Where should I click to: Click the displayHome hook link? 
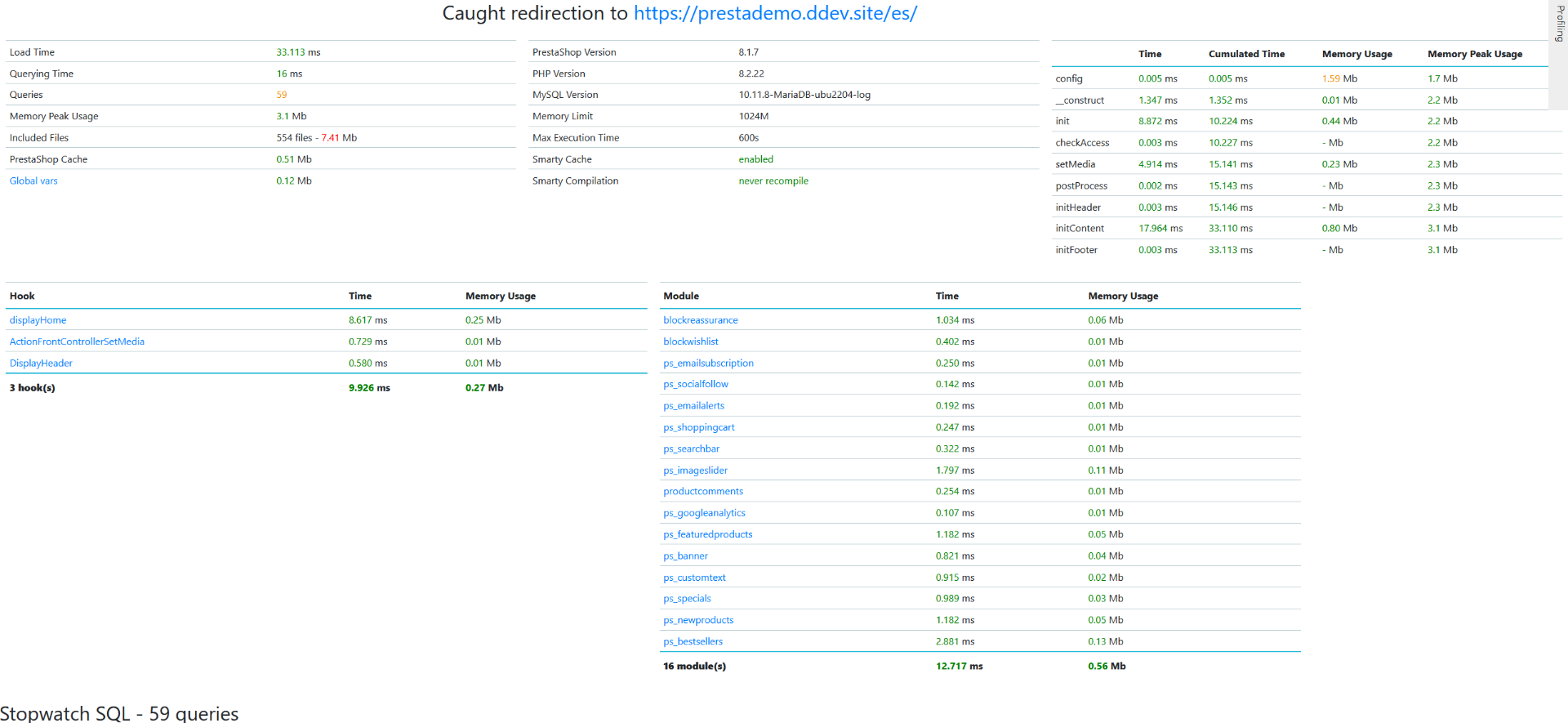click(x=38, y=320)
